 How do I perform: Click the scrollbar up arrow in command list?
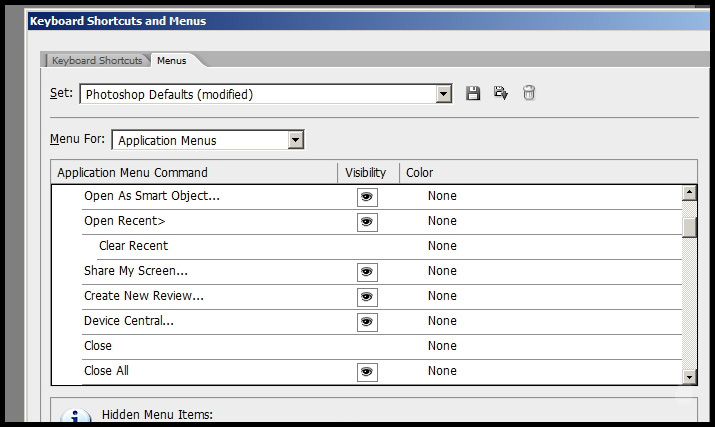[x=689, y=193]
